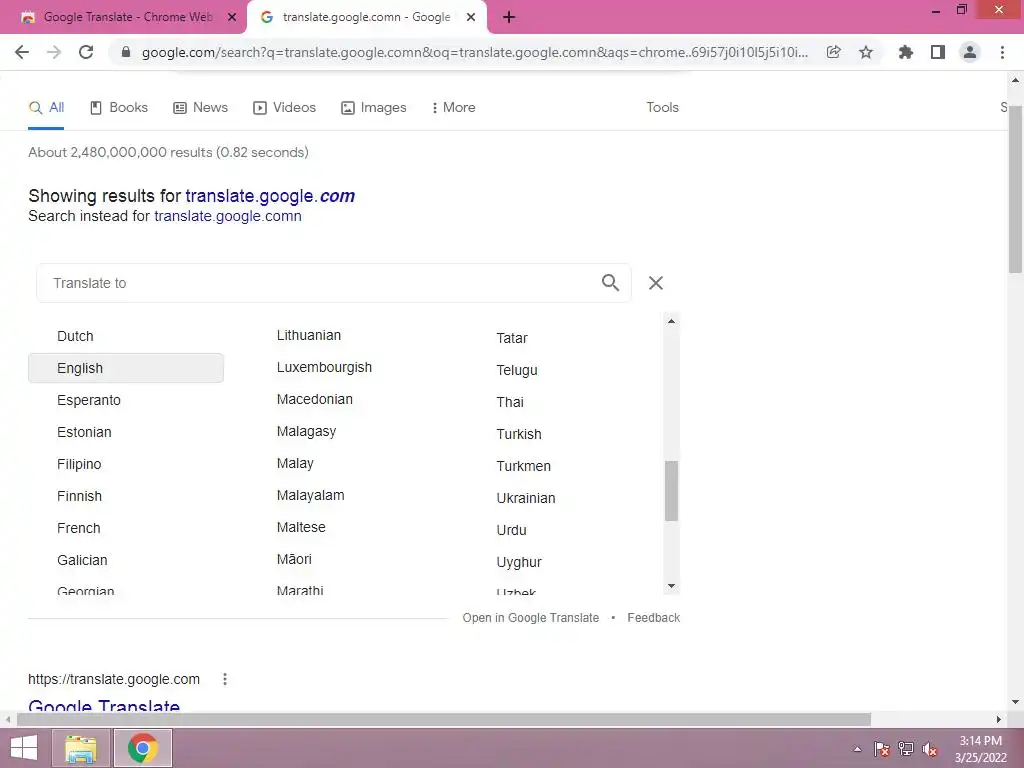Screen dimensions: 1024x768
Task: Click the Chrome taskbar icon
Action: tap(143, 748)
